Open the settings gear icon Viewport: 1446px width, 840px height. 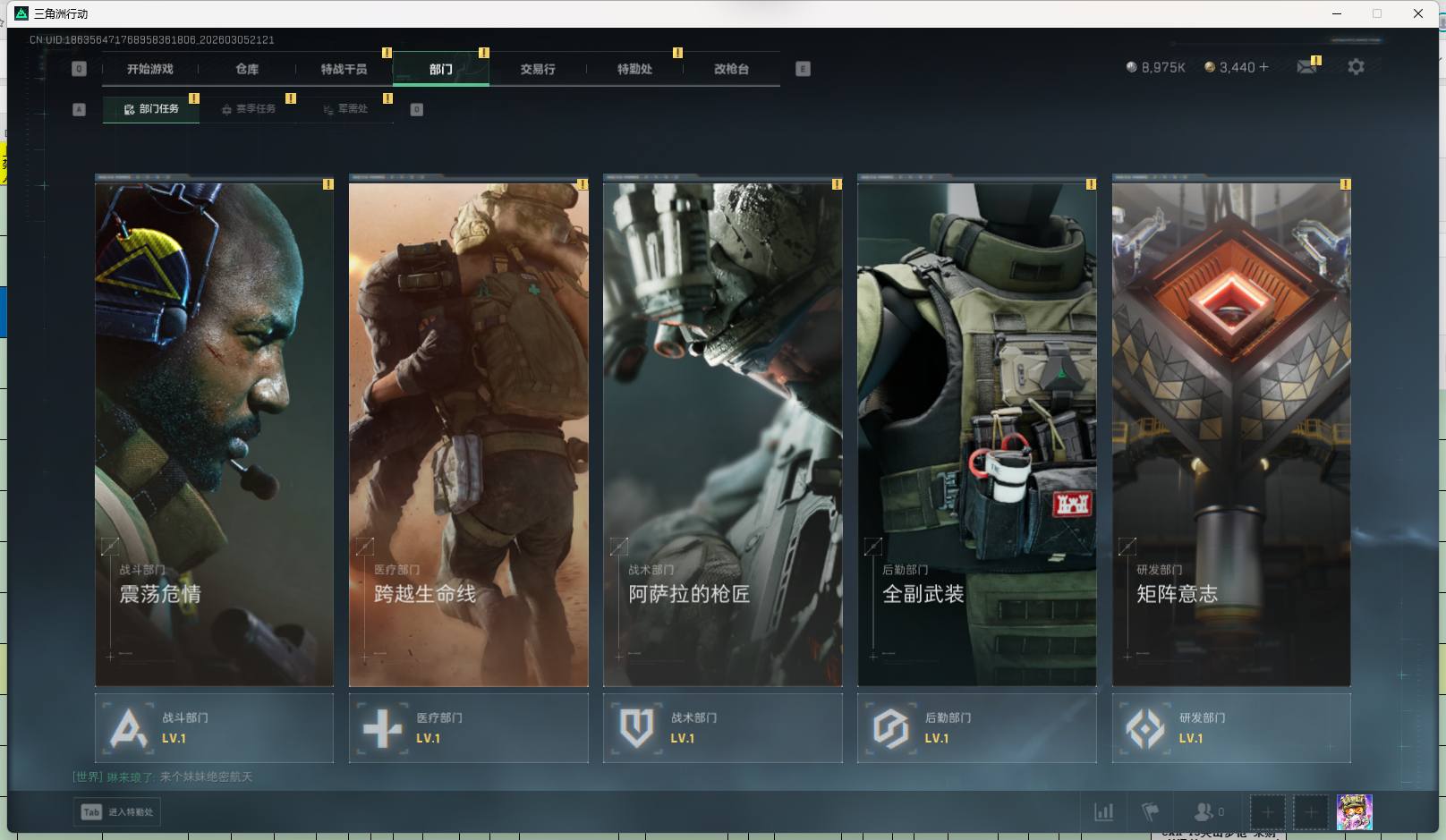pyautogui.click(x=1356, y=67)
